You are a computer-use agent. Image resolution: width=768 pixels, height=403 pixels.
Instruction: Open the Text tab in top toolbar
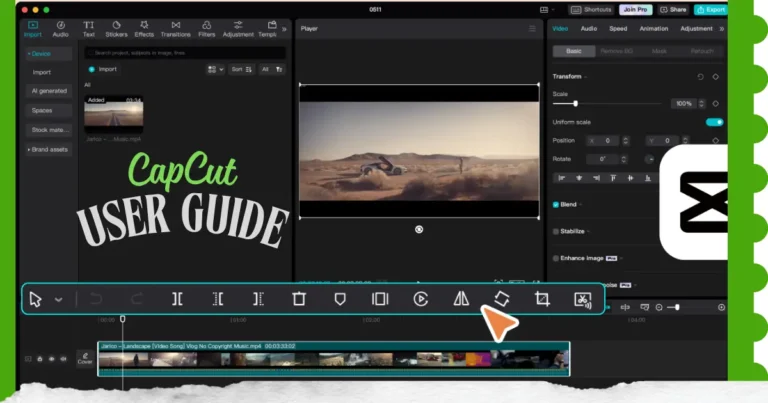coord(89,29)
